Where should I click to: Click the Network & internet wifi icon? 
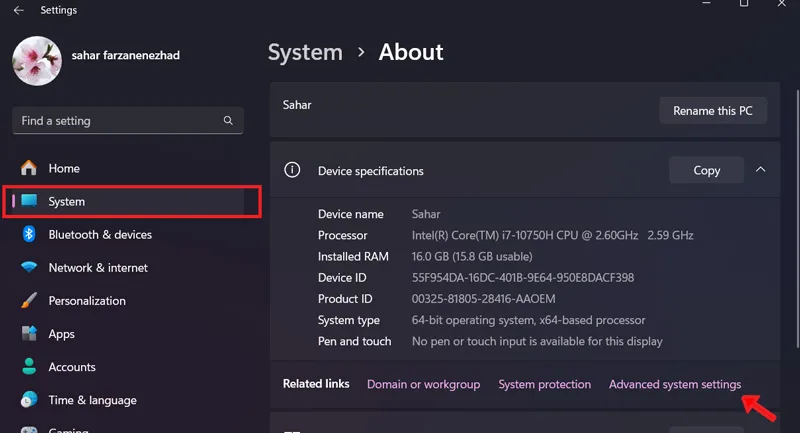(29, 267)
